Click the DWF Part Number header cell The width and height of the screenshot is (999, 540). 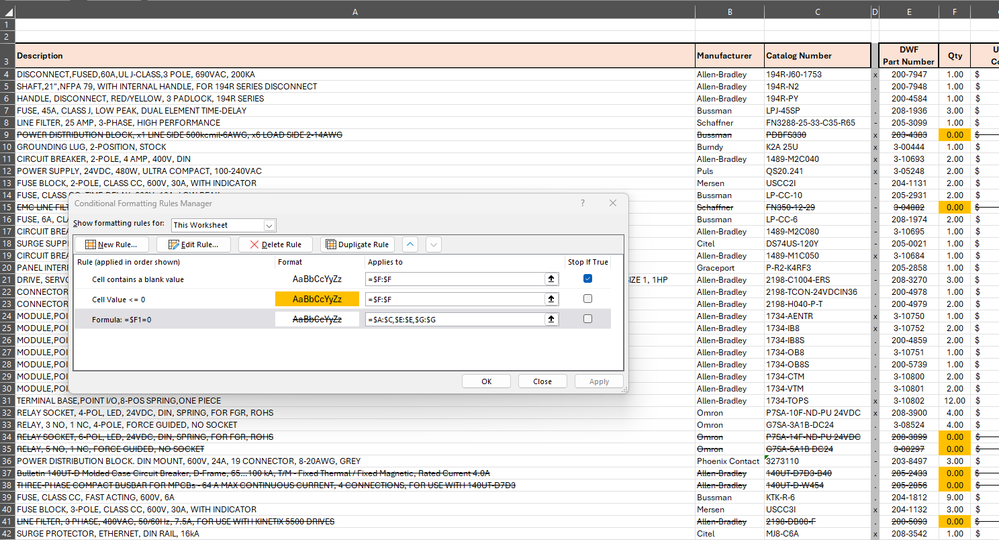pyautogui.click(x=909, y=55)
